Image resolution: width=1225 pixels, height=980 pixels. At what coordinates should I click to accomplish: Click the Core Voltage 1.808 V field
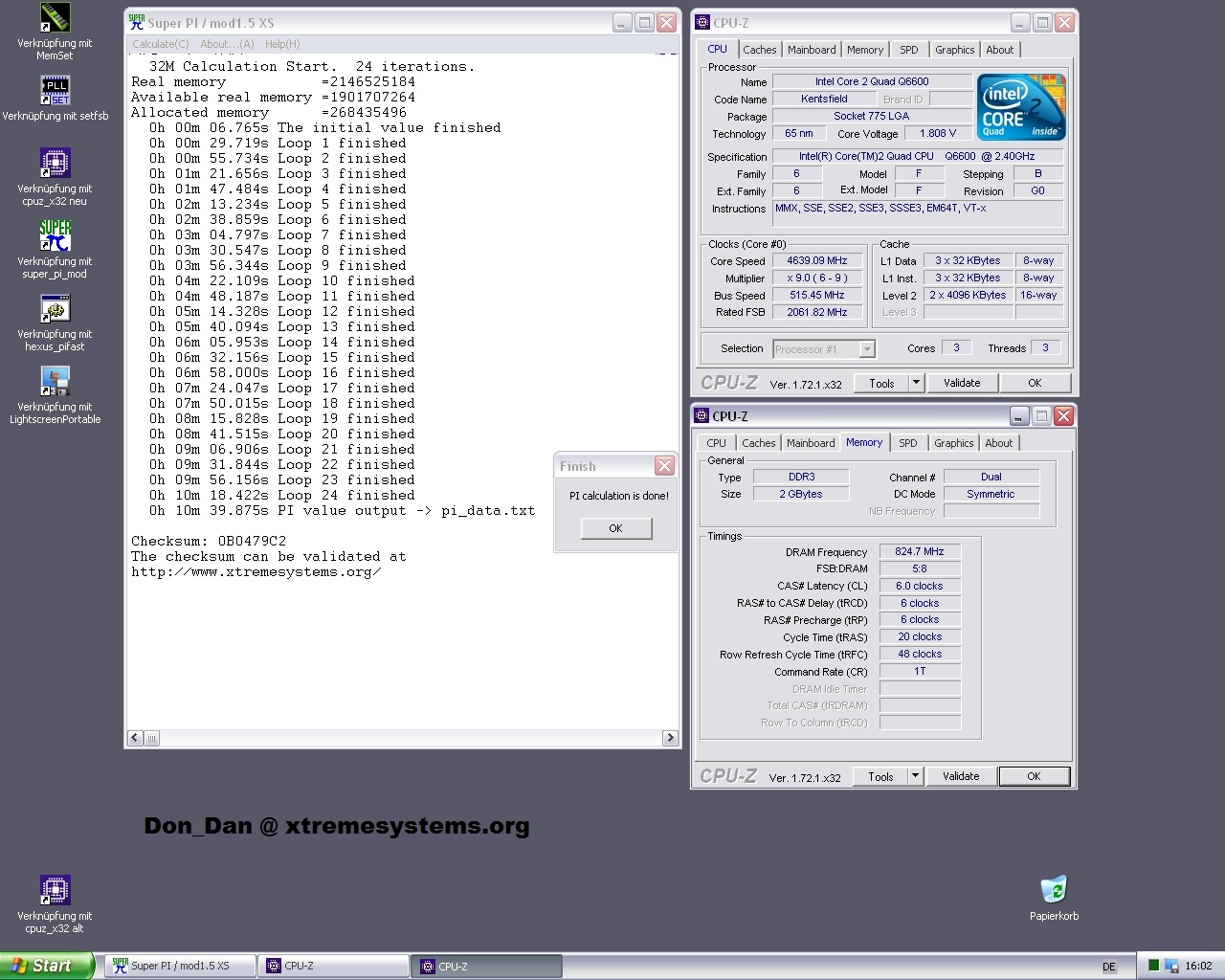938,133
